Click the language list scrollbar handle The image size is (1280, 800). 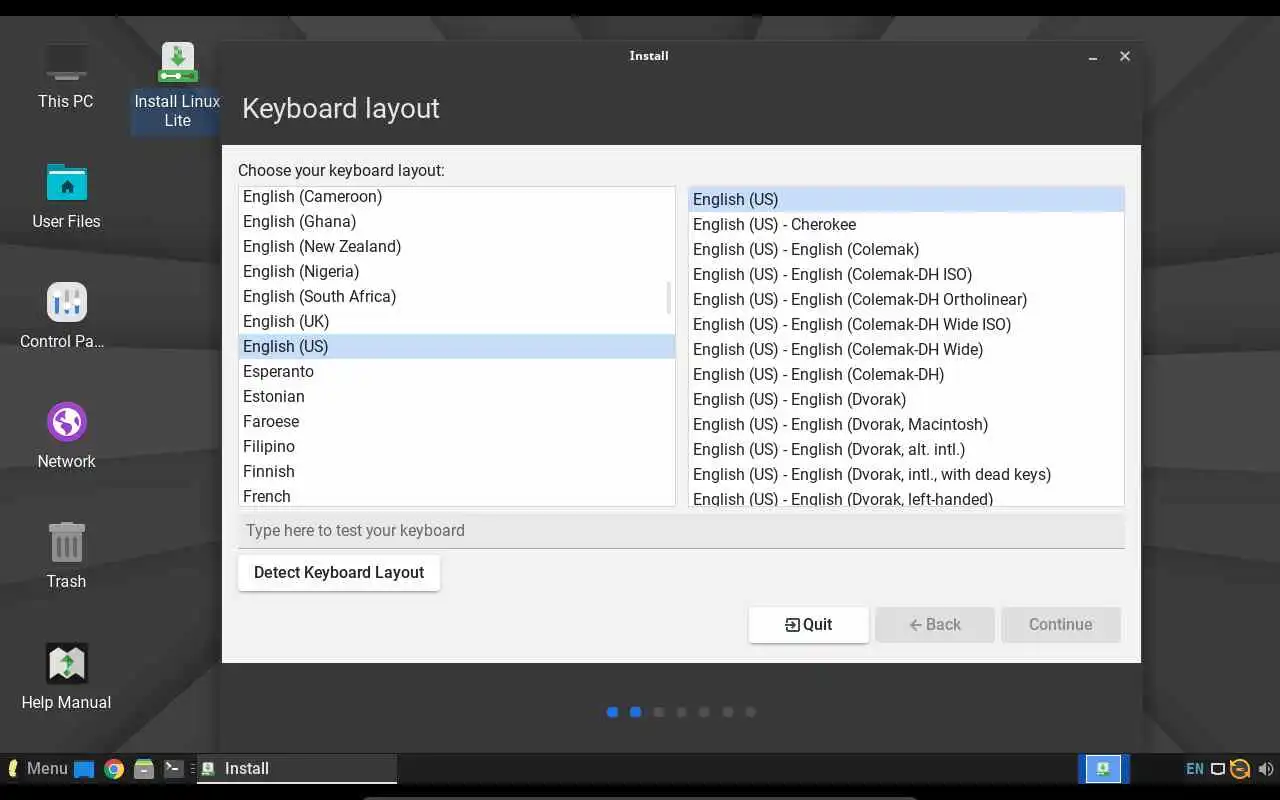(x=668, y=297)
